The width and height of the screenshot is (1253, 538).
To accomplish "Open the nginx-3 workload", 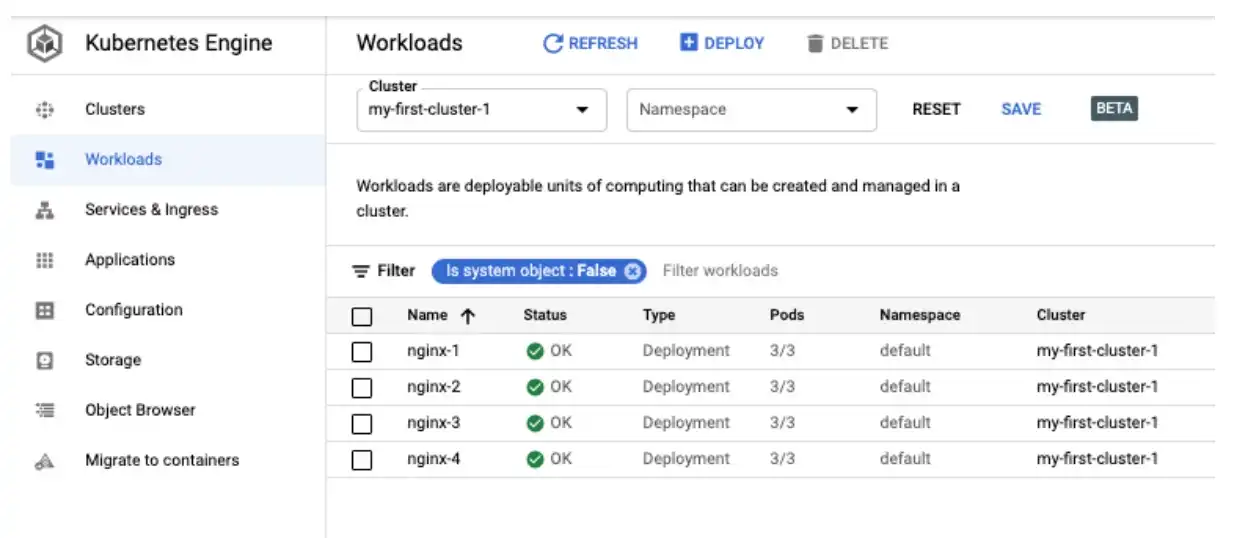I will [x=434, y=423].
